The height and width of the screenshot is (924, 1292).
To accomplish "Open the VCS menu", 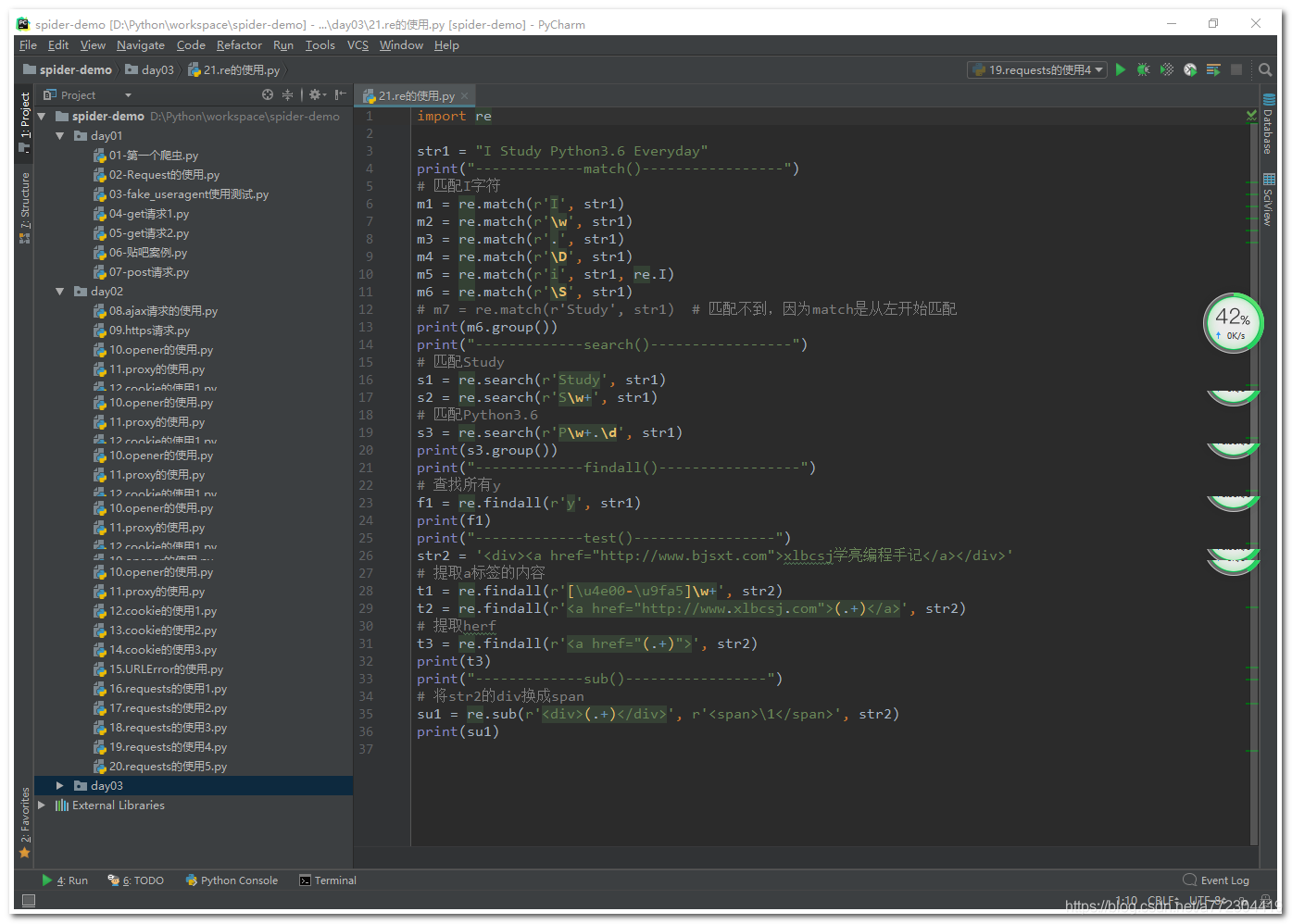I will (357, 44).
